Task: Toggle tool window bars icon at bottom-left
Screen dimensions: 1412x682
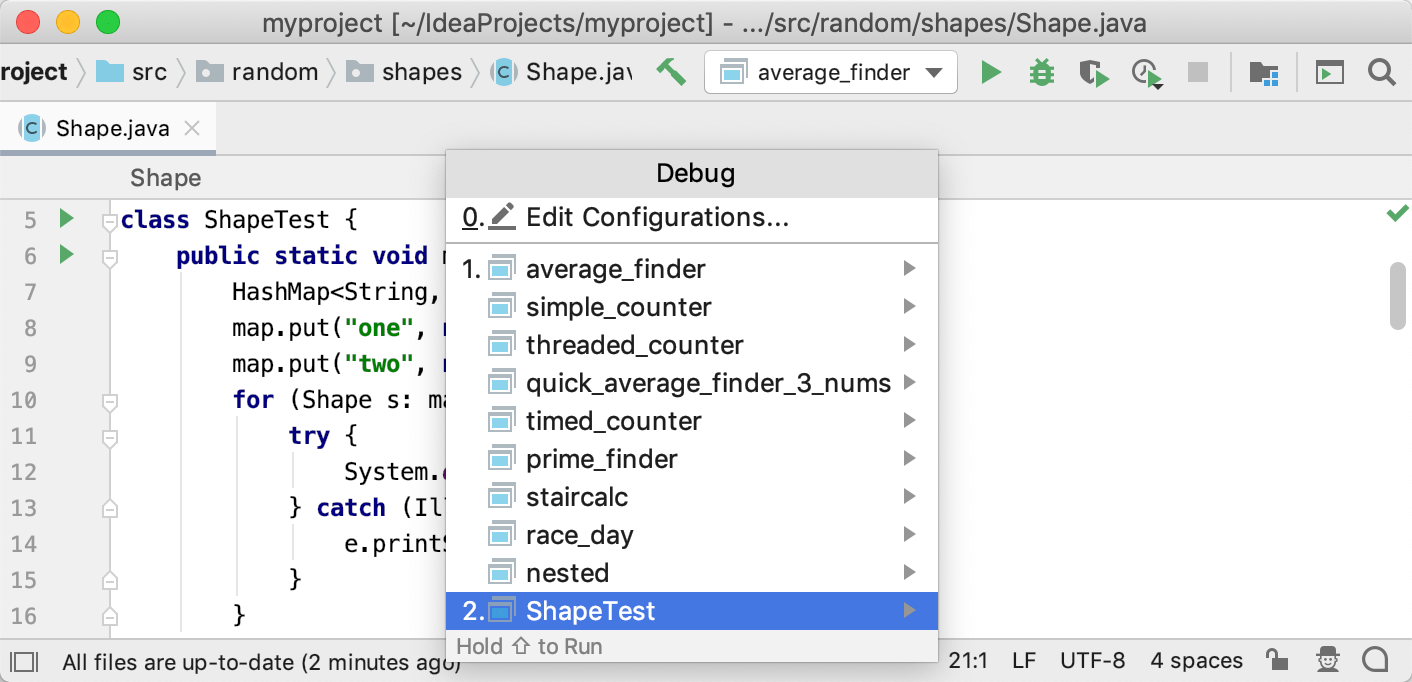Action: tap(24, 661)
